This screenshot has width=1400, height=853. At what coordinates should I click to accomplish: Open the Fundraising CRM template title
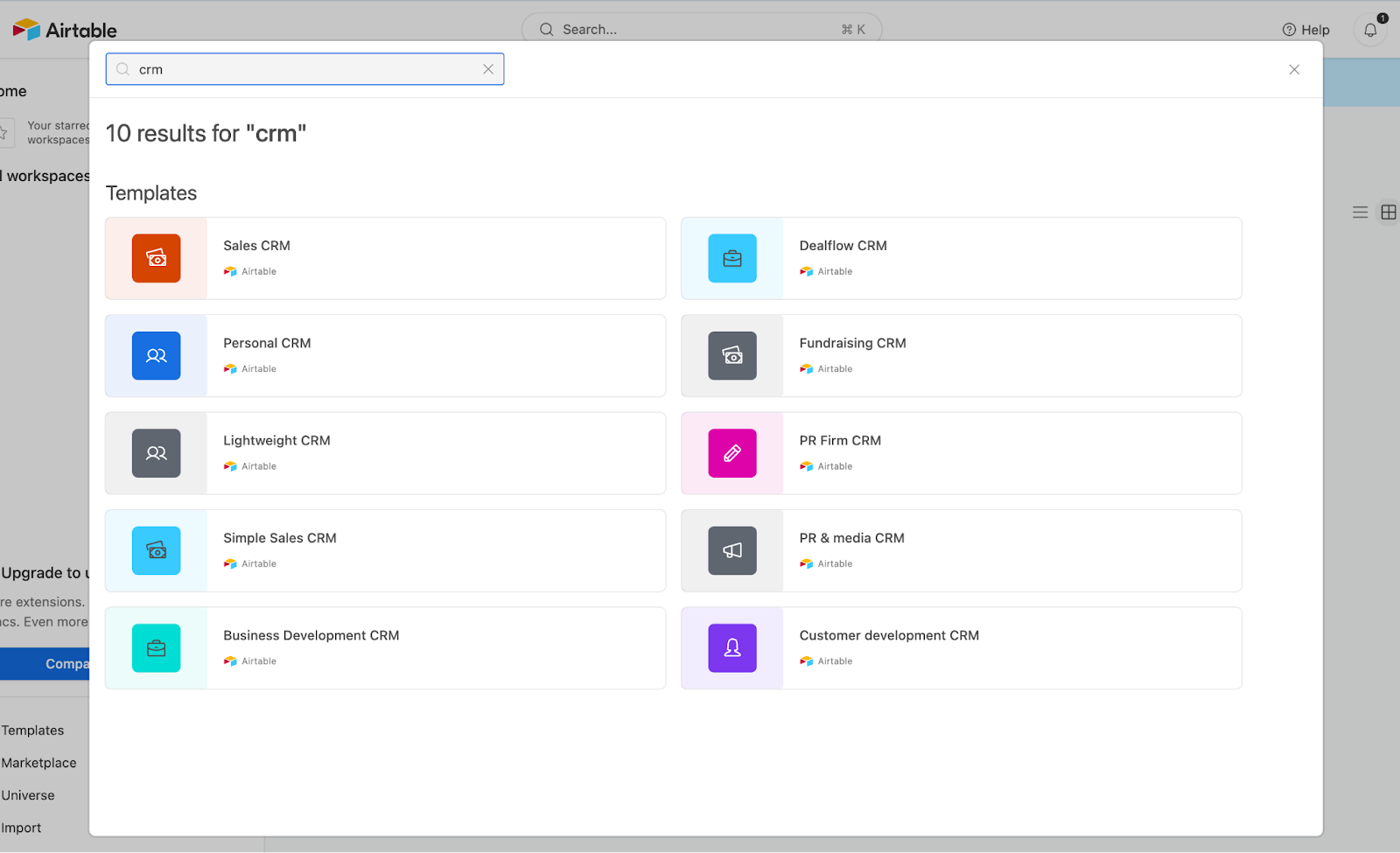(x=852, y=343)
